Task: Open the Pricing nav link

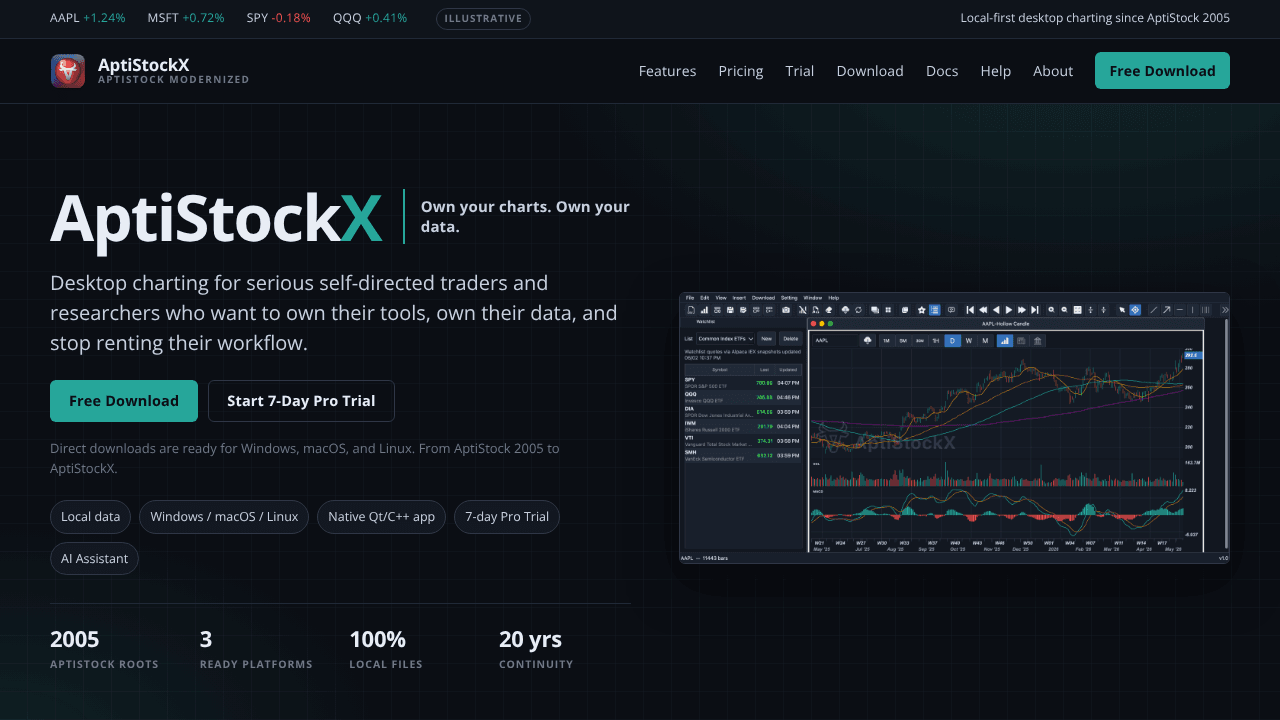Action: pyautogui.click(x=741, y=71)
